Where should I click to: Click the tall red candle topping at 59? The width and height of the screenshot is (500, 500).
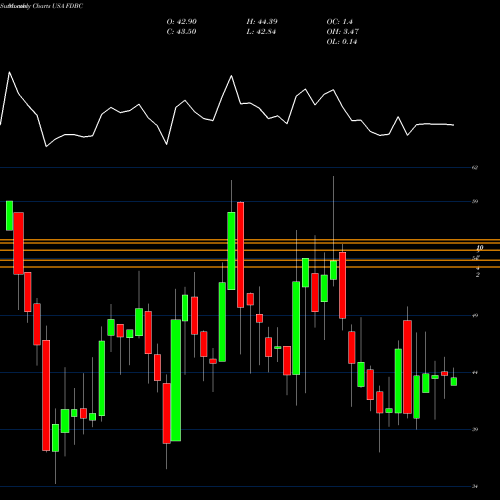(x=240, y=255)
